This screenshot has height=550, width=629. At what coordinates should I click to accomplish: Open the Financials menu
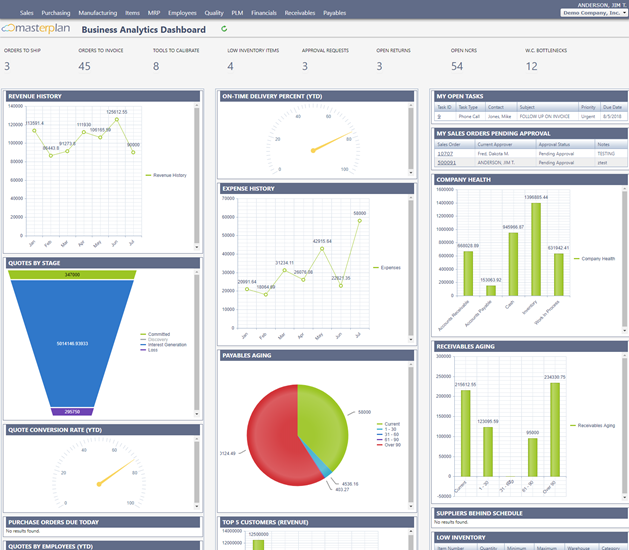point(264,13)
